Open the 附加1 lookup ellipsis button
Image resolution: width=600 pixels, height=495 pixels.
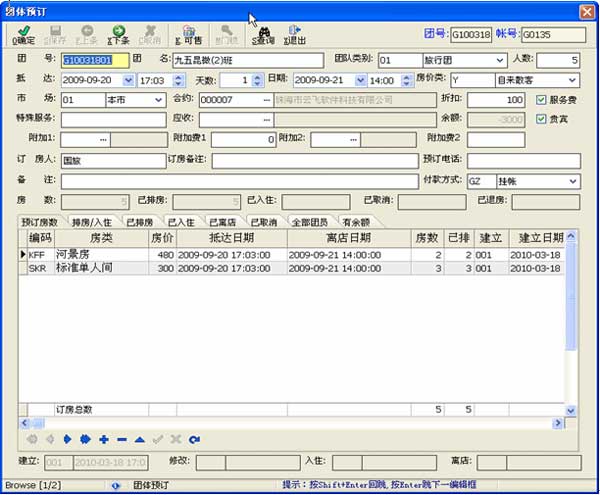[x=103, y=140]
